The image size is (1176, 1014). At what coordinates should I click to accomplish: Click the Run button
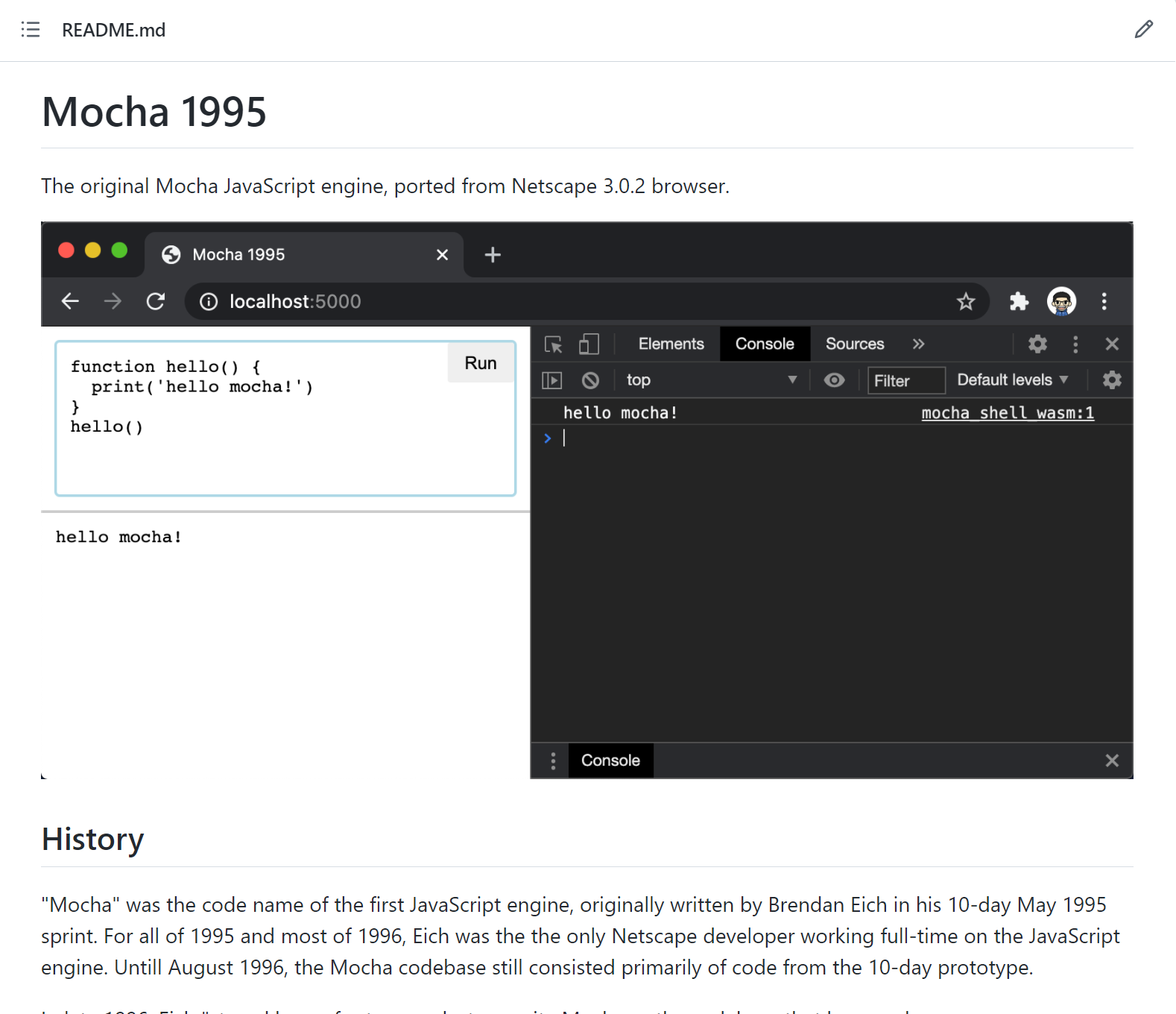(x=481, y=363)
